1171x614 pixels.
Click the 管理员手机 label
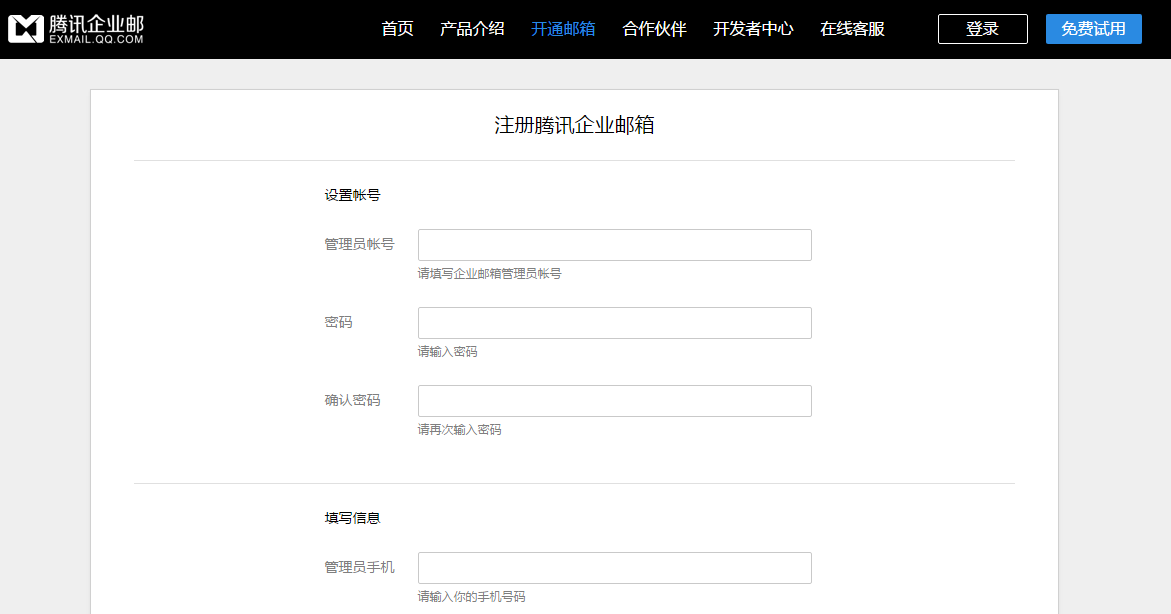(x=359, y=568)
